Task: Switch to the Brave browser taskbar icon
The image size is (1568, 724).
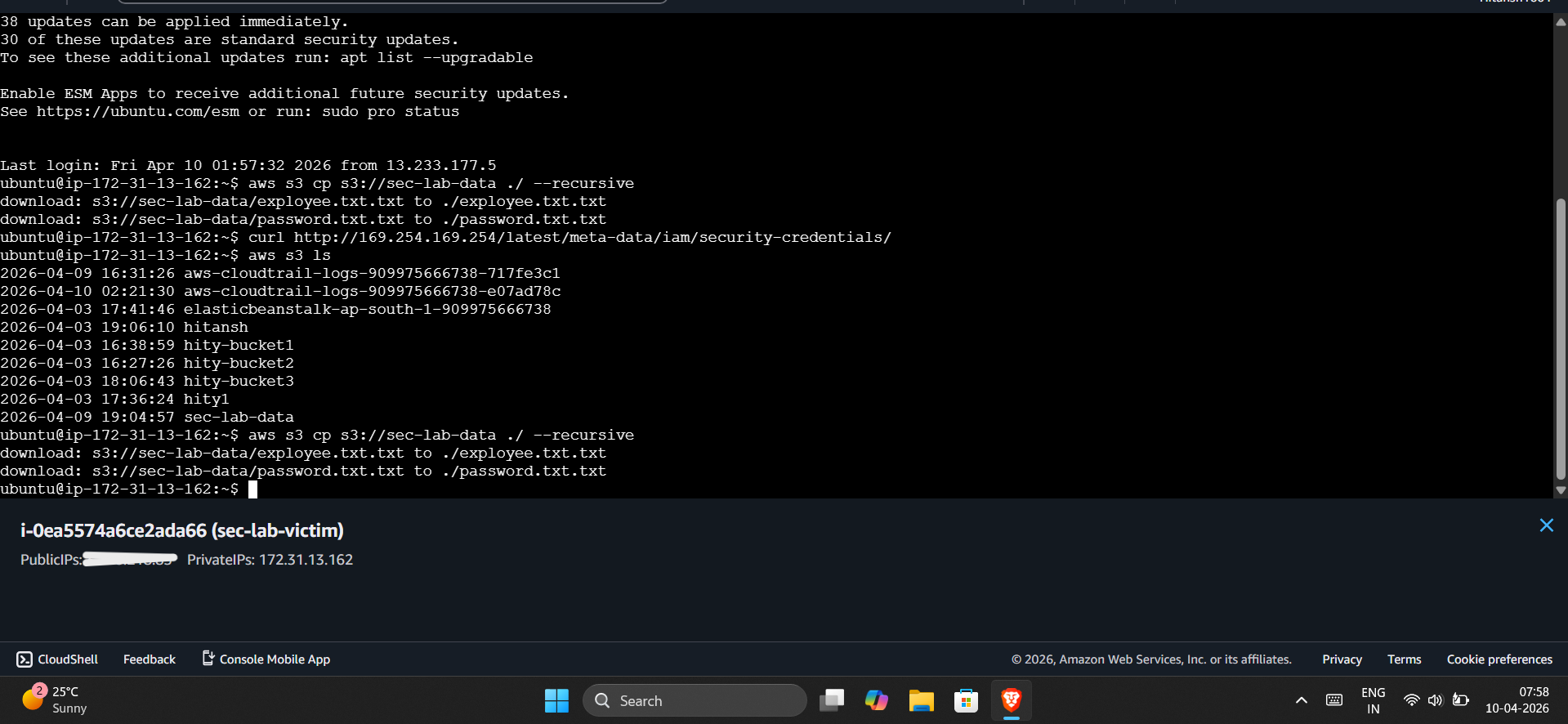Action: click(1011, 700)
